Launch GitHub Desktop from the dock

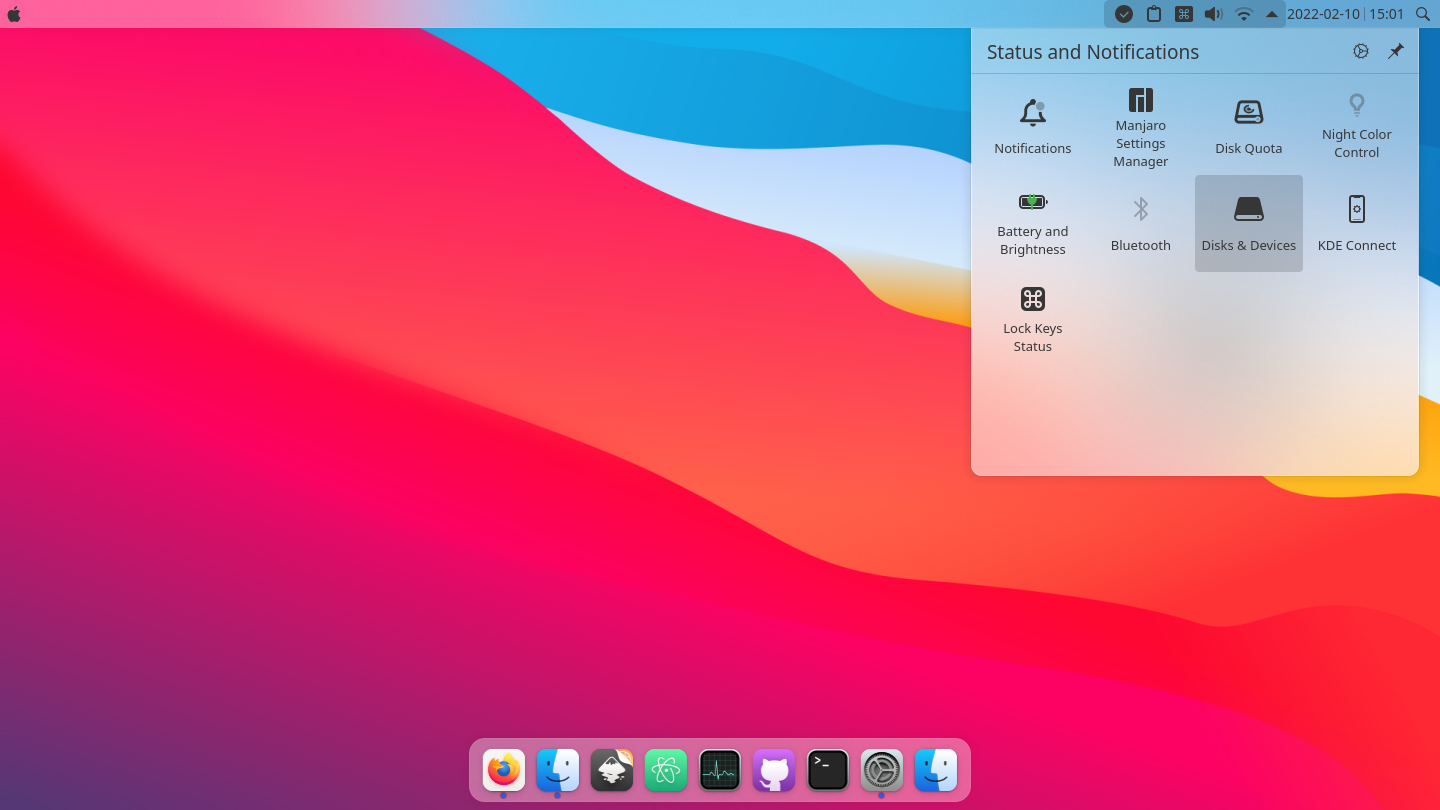pyautogui.click(x=774, y=770)
